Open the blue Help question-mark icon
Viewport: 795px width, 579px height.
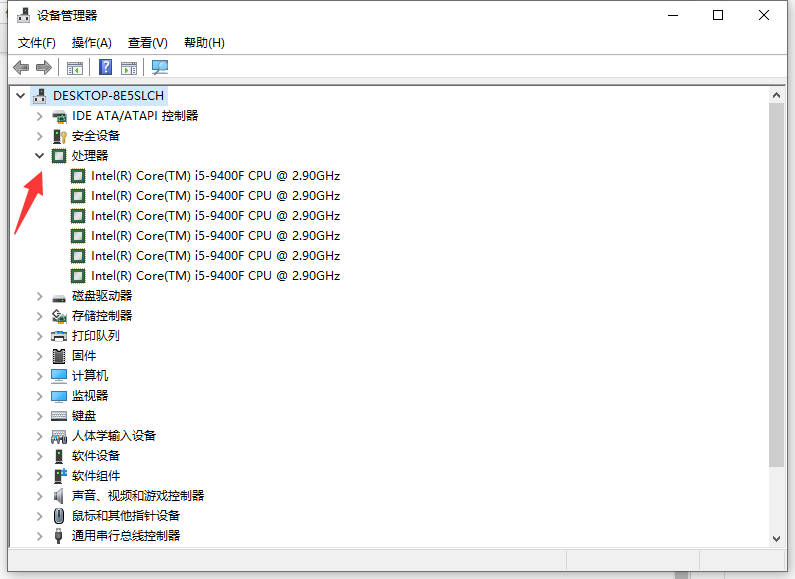[105, 67]
